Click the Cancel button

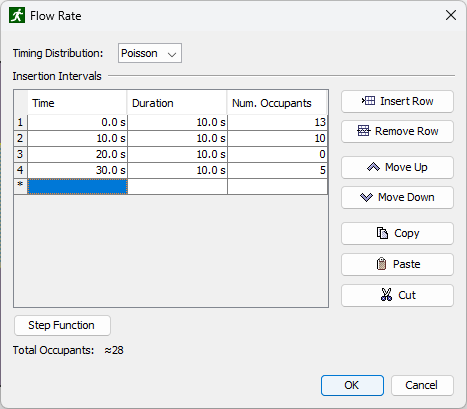point(422,385)
